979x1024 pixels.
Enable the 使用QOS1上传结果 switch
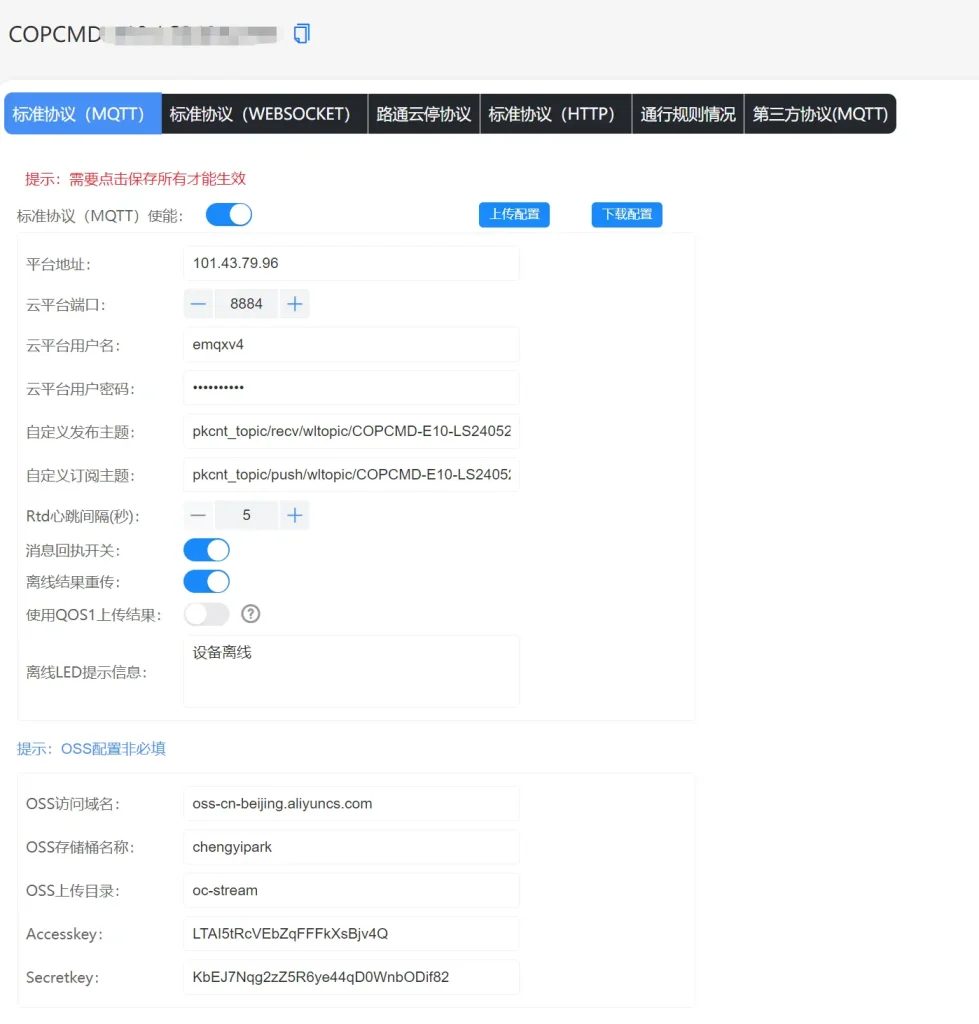click(x=206, y=613)
